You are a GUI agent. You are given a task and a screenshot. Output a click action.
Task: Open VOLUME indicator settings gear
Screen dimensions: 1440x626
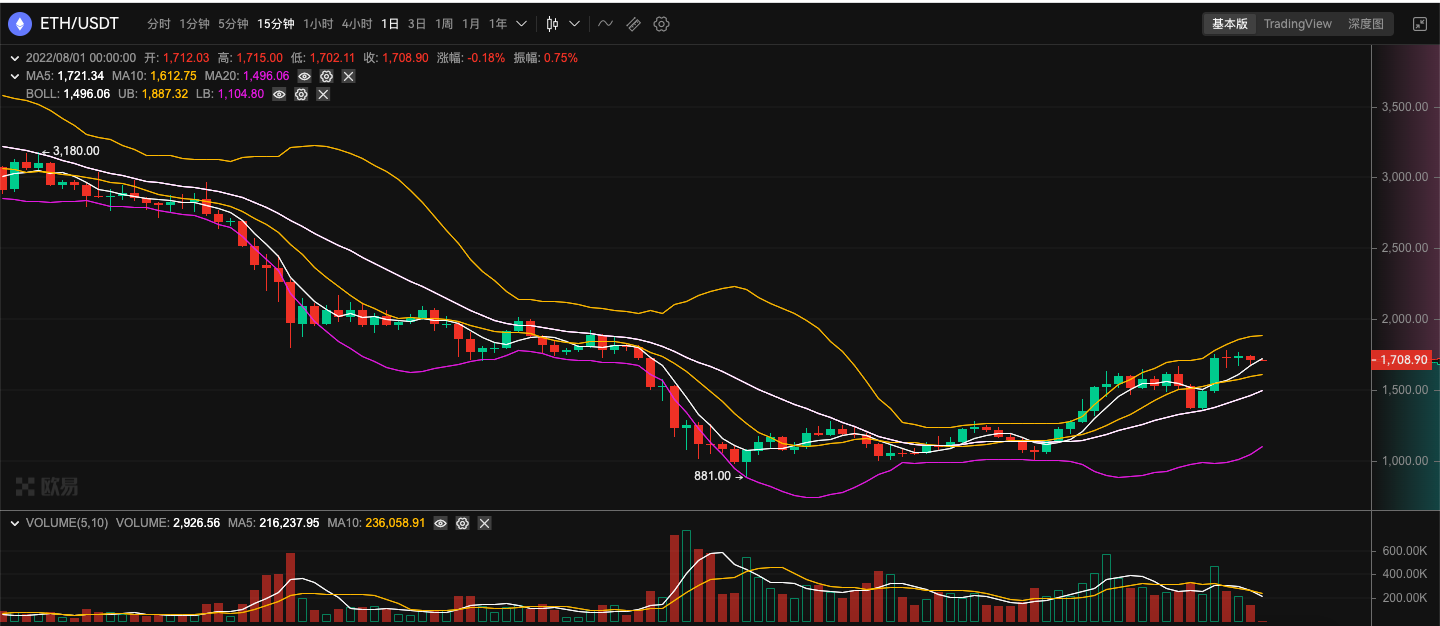[462, 523]
